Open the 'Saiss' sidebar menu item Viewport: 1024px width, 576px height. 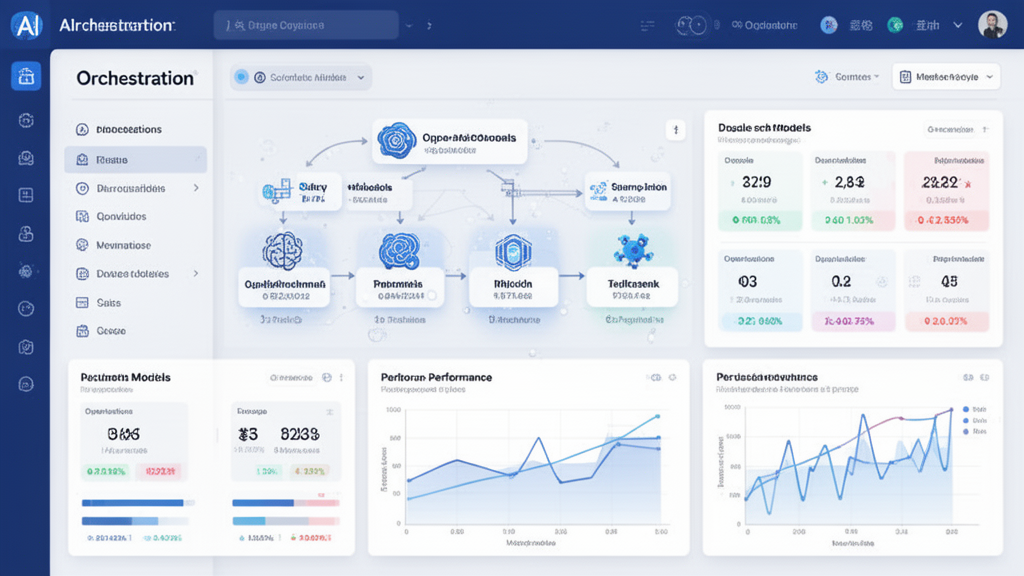136,302
